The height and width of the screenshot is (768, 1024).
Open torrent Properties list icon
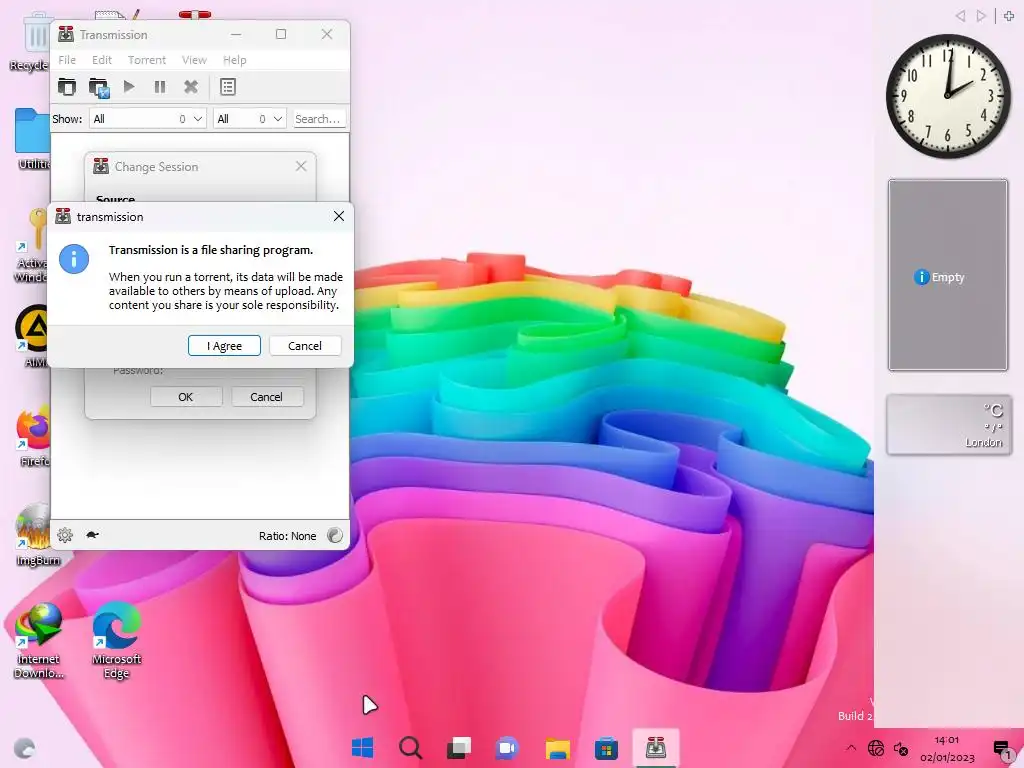[x=228, y=87]
